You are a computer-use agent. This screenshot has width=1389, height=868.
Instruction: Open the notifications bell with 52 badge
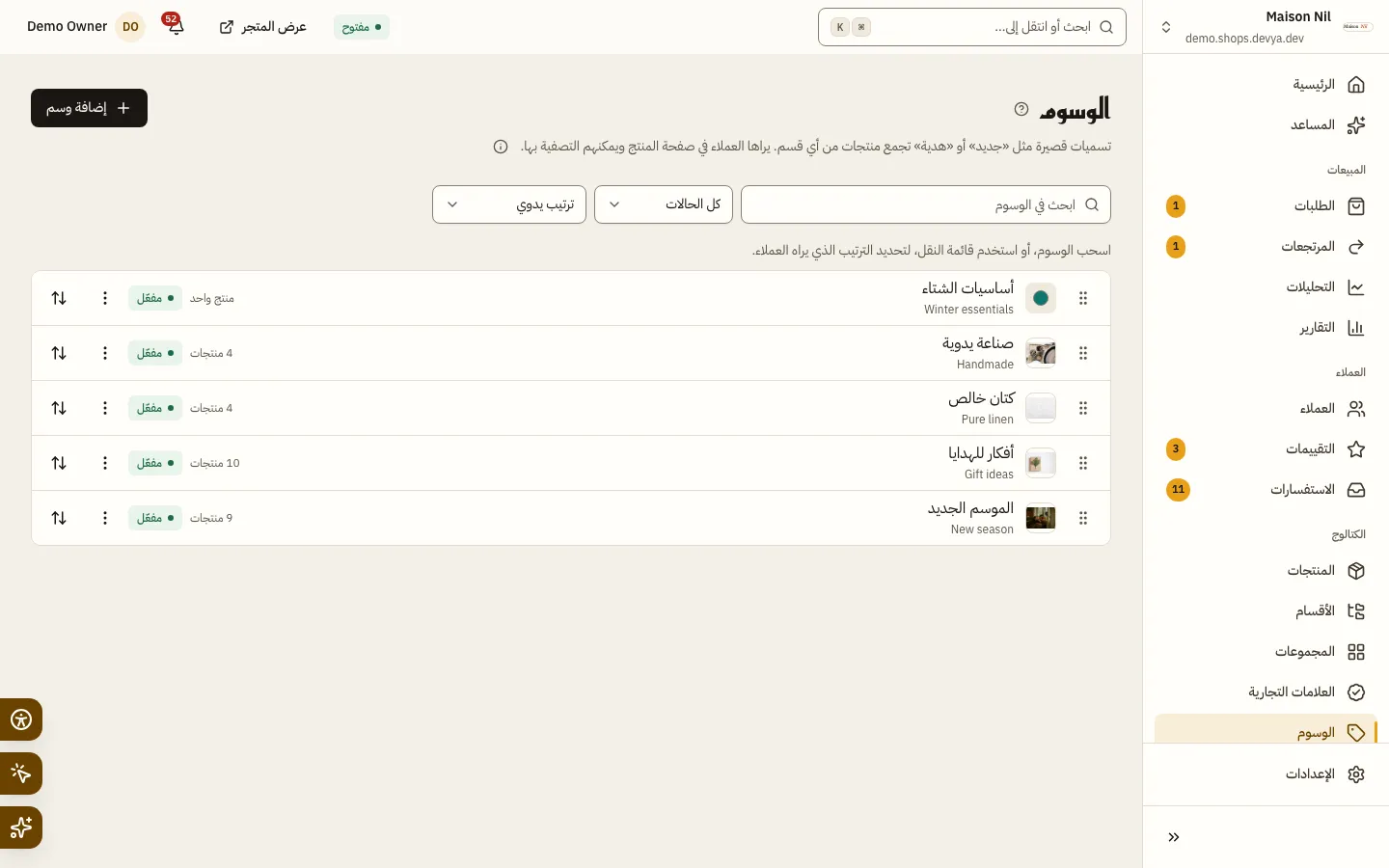(x=175, y=26)
